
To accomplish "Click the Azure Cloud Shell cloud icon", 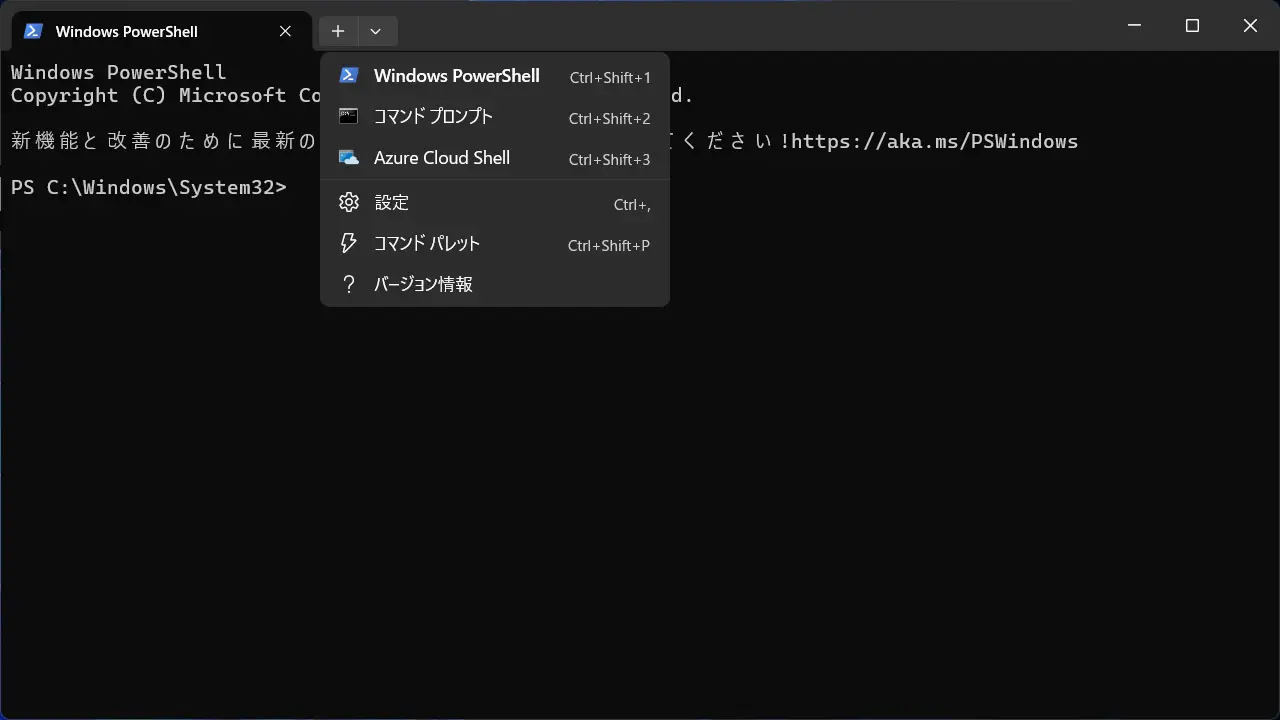I will (x=349, y=158).
